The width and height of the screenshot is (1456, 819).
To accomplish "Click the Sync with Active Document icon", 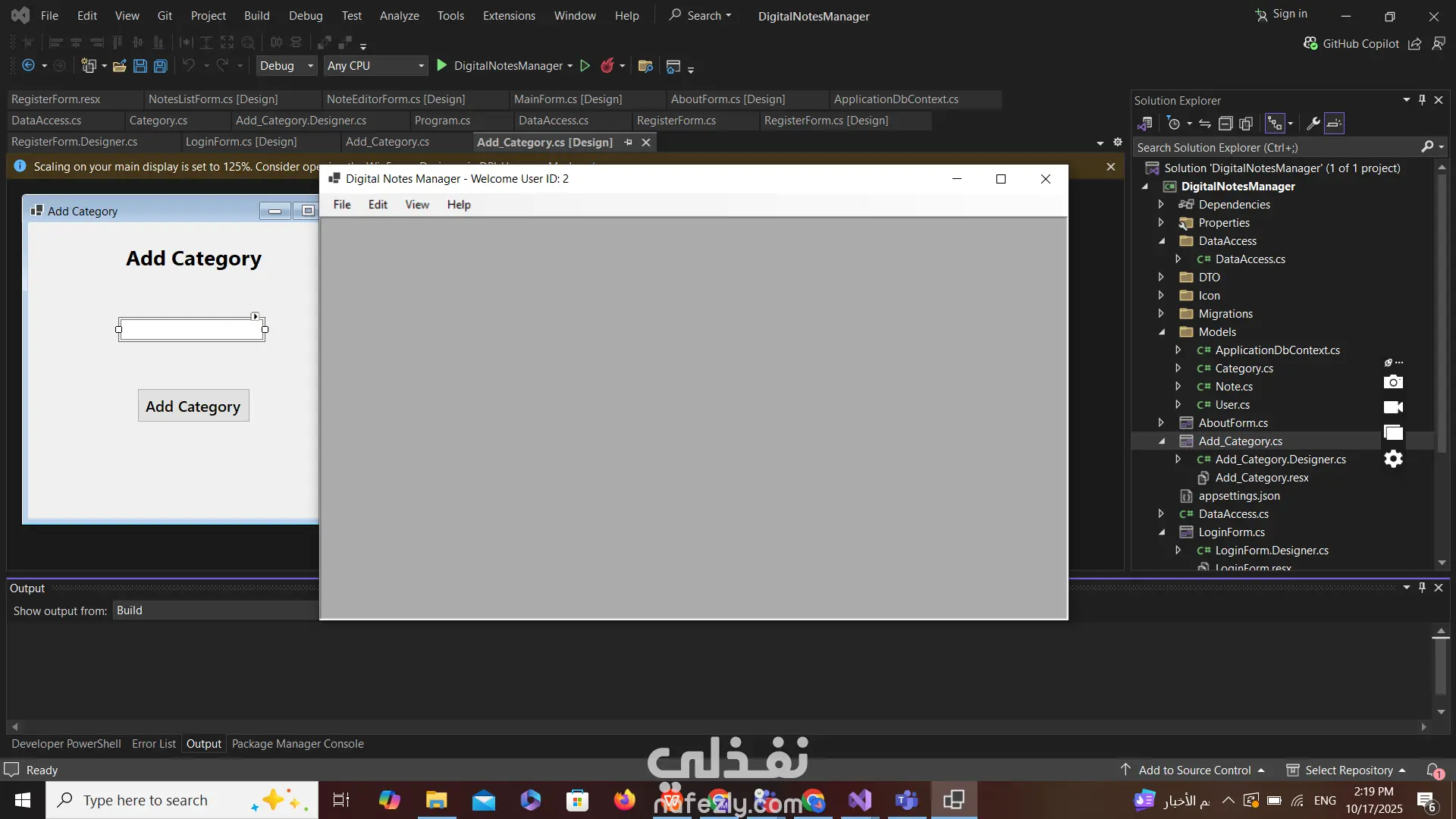I will point(1205,124).
